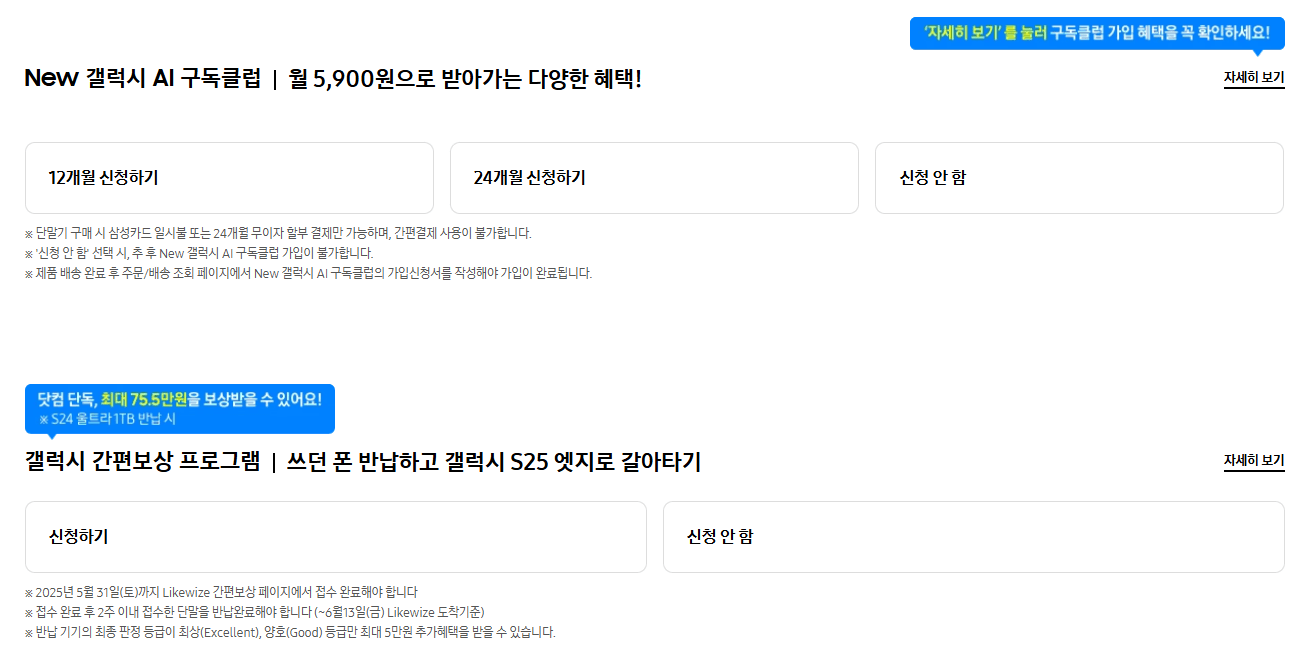
Task: Choose 신청 안 함 for 간편보상 프로그램
Action: pyautogui.click(x=973, y=537)
